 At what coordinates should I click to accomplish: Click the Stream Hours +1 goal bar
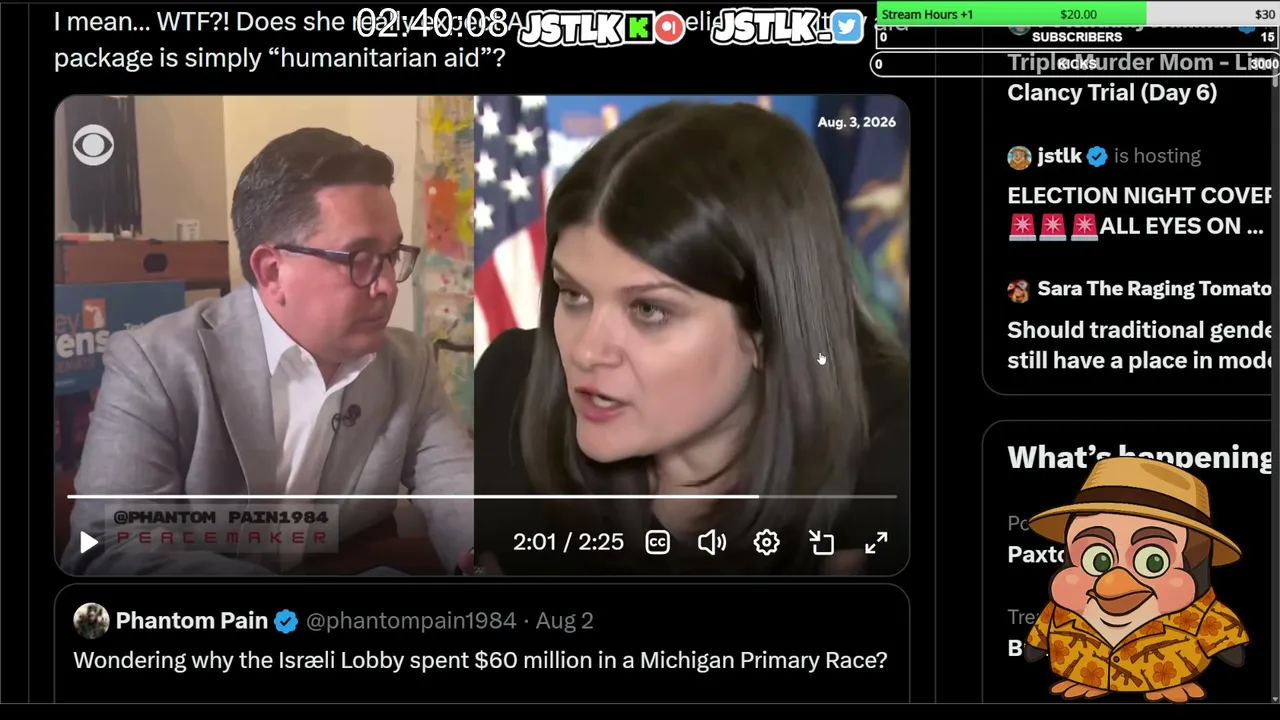pos(1077,14)
